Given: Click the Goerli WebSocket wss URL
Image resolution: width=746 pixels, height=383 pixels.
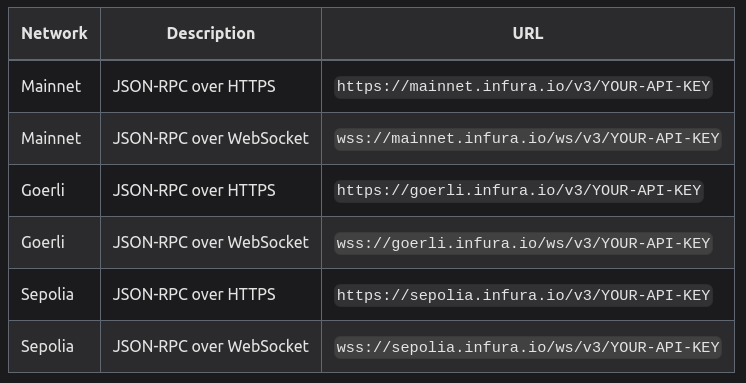Looking at the screenshot, I should coord(523,243).
